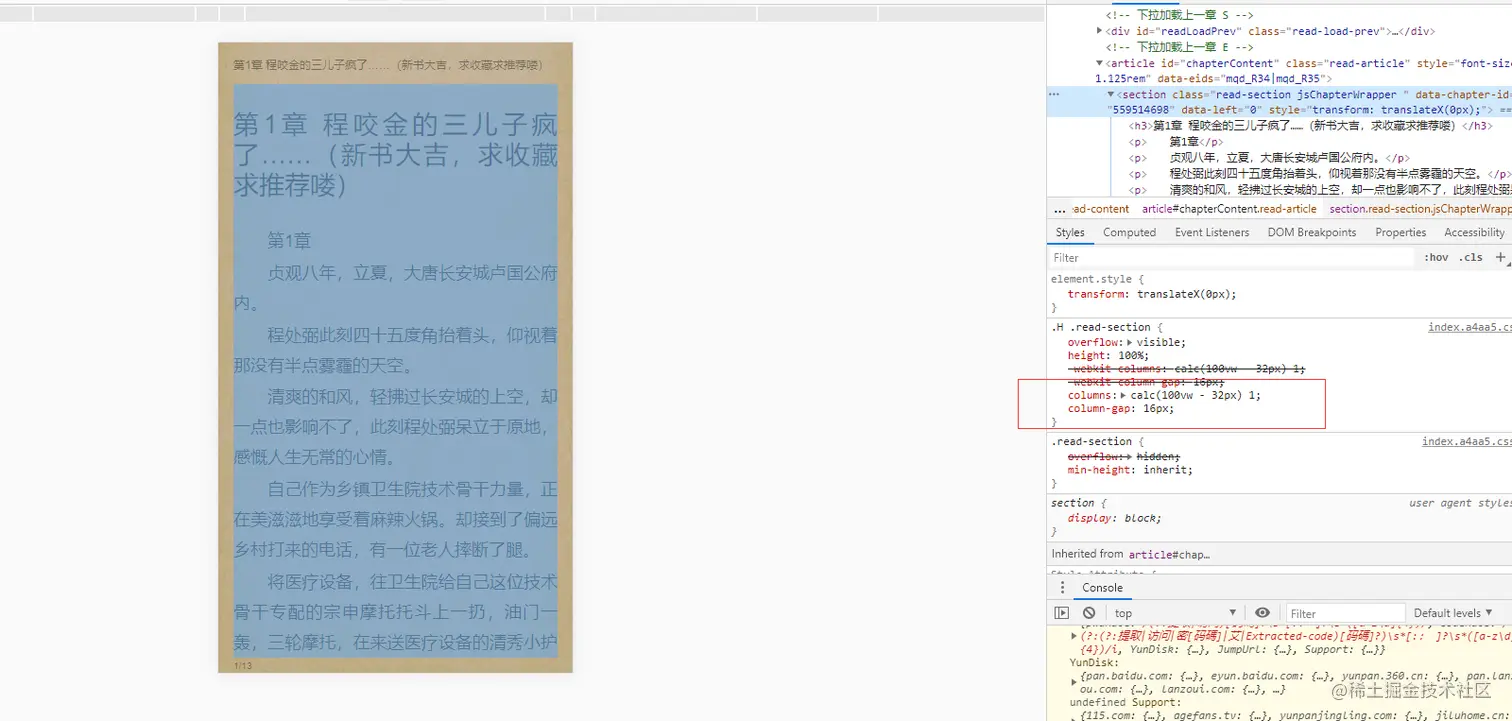Click the undefined Support: console log line
This screenshot has width=1512, height=721.
pyautogui.click(x=1124, y=703)
